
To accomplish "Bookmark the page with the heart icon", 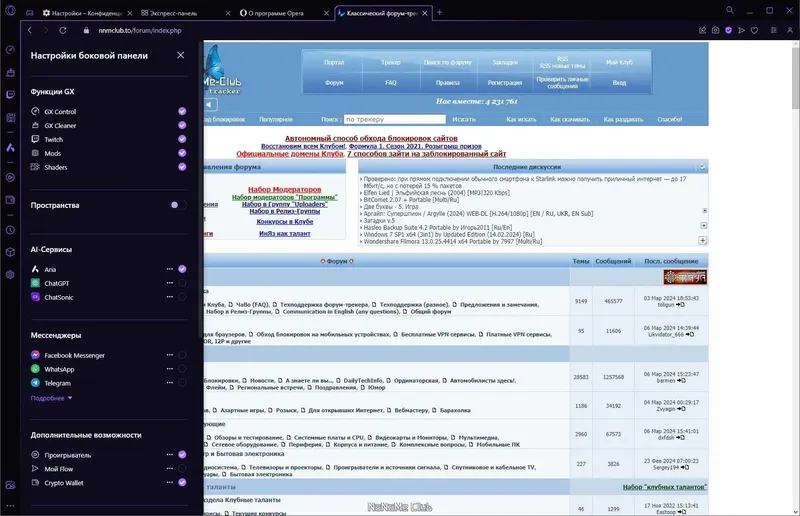I will click(x=755, y=31).
